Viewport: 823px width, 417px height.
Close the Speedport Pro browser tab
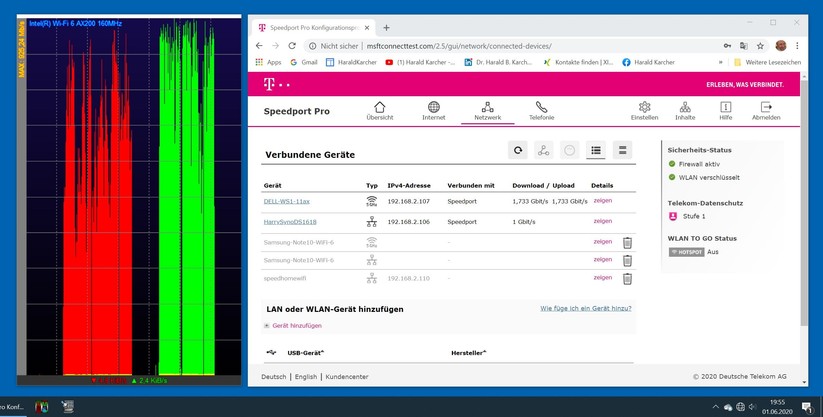pyautogui.click(x=367, y=28)
